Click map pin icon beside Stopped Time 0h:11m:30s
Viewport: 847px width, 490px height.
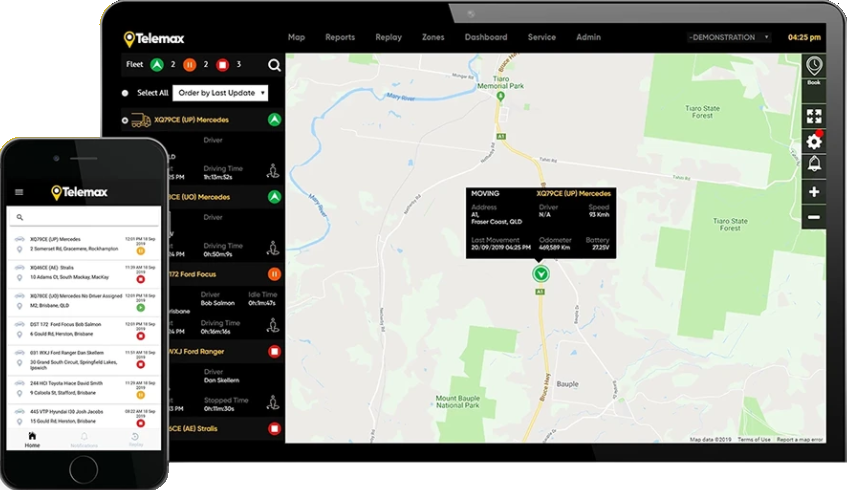(x=273, y=403)
